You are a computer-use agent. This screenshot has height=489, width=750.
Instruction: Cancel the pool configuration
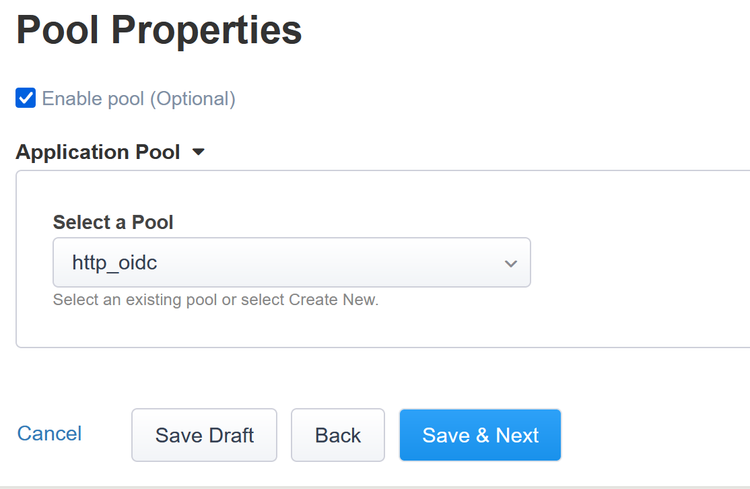click(x=50, y=433)
